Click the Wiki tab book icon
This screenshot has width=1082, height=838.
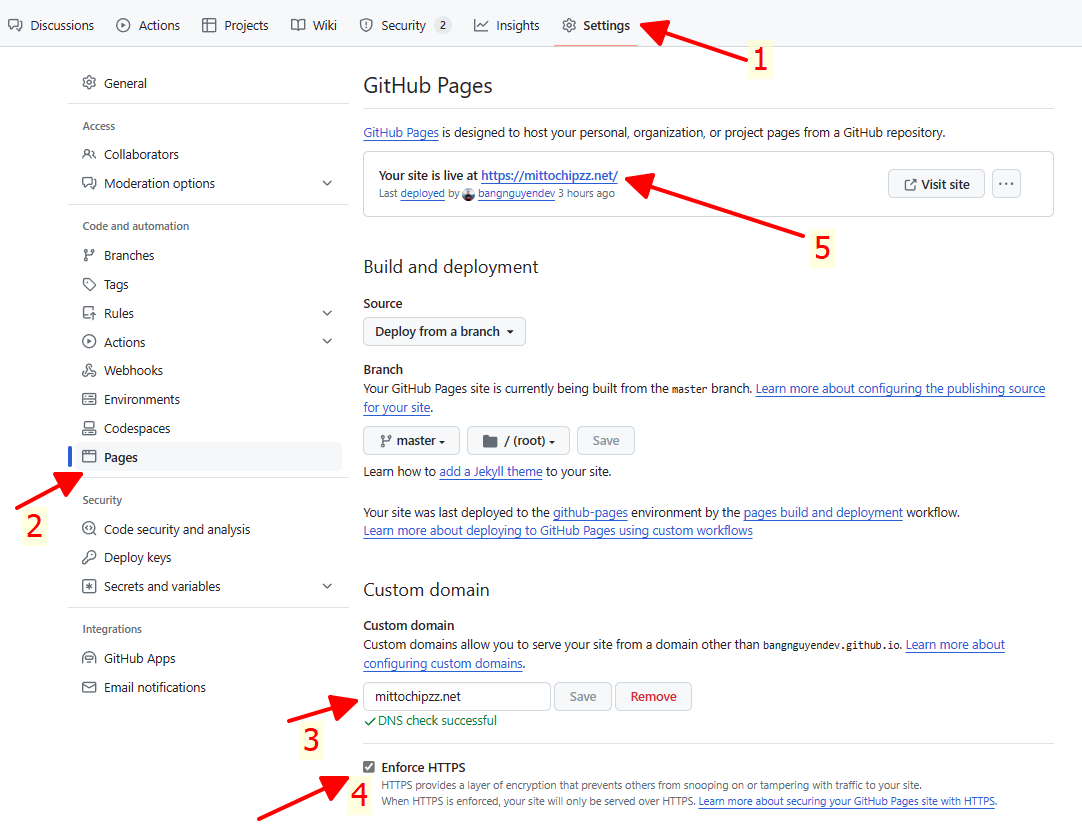pos(298,26)
